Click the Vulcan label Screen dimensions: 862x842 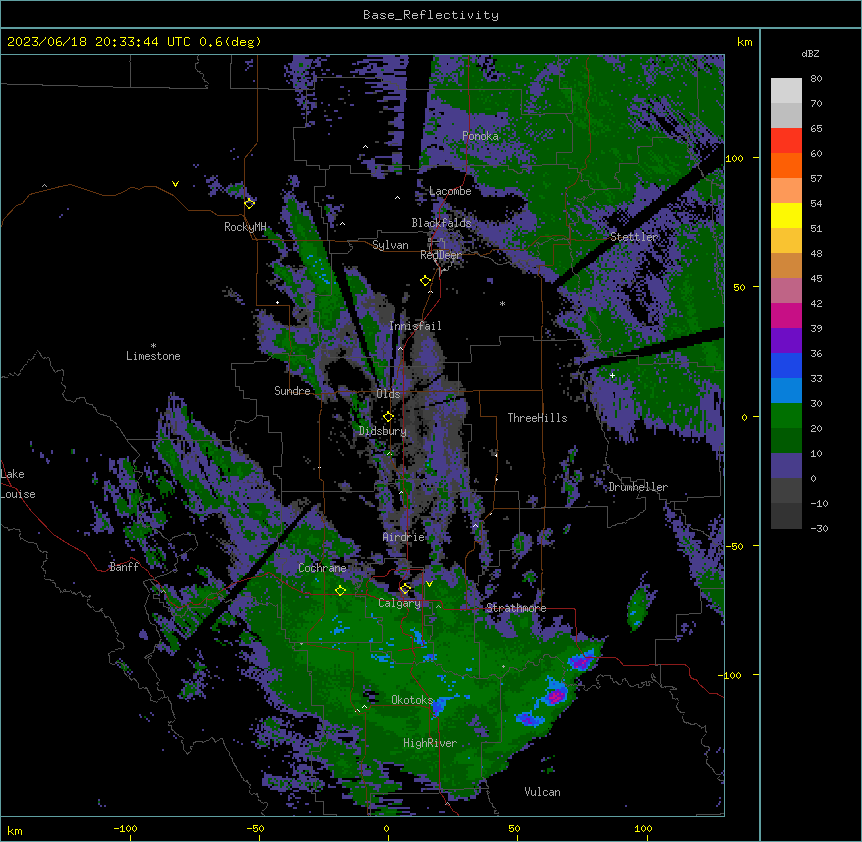coord(543,792)
